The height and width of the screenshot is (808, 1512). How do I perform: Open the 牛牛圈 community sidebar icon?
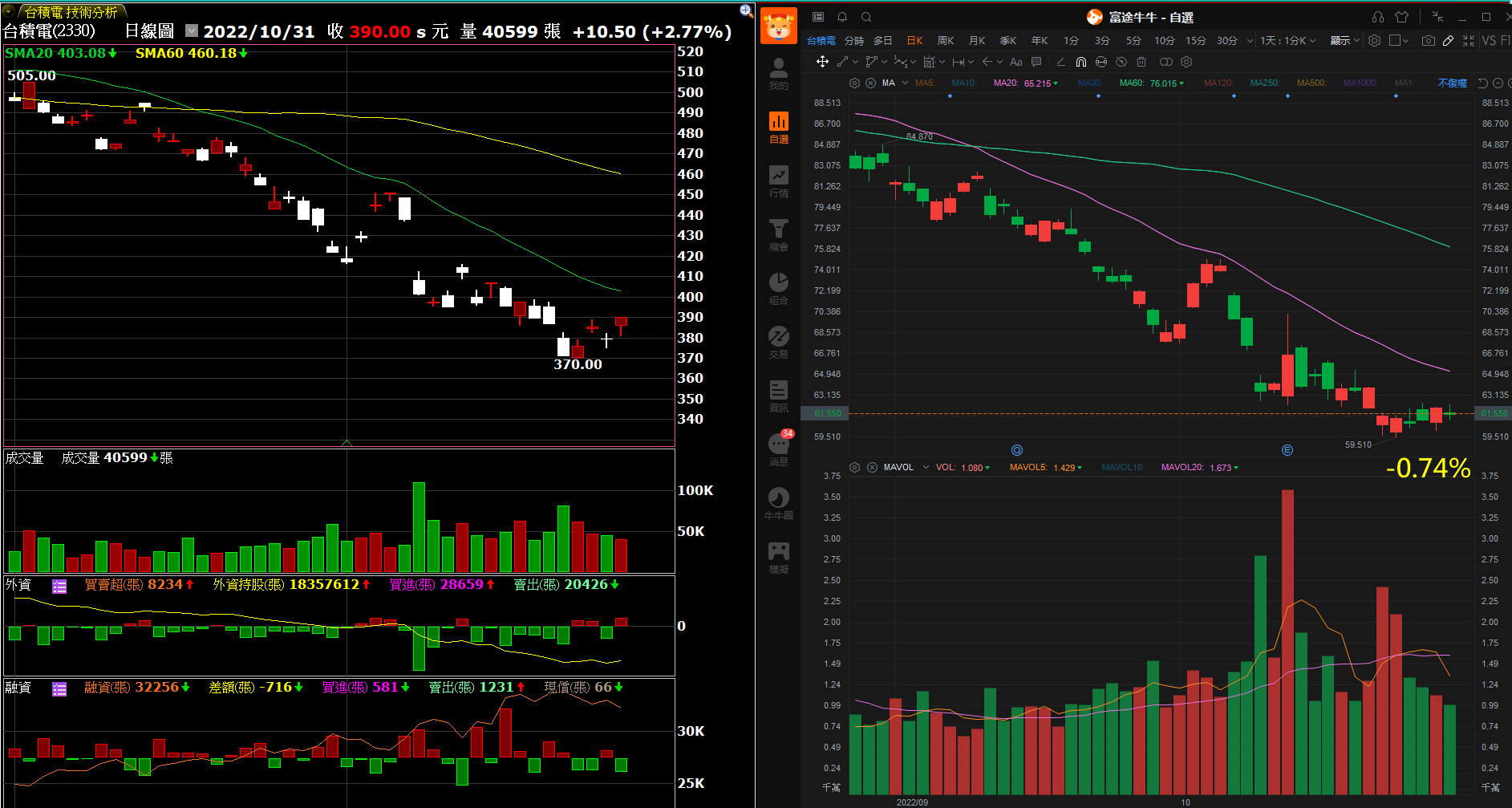pos(778,504)
